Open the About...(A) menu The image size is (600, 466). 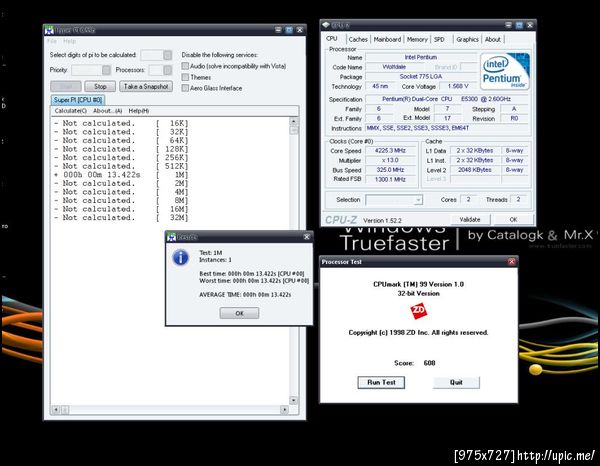point(108,111)
